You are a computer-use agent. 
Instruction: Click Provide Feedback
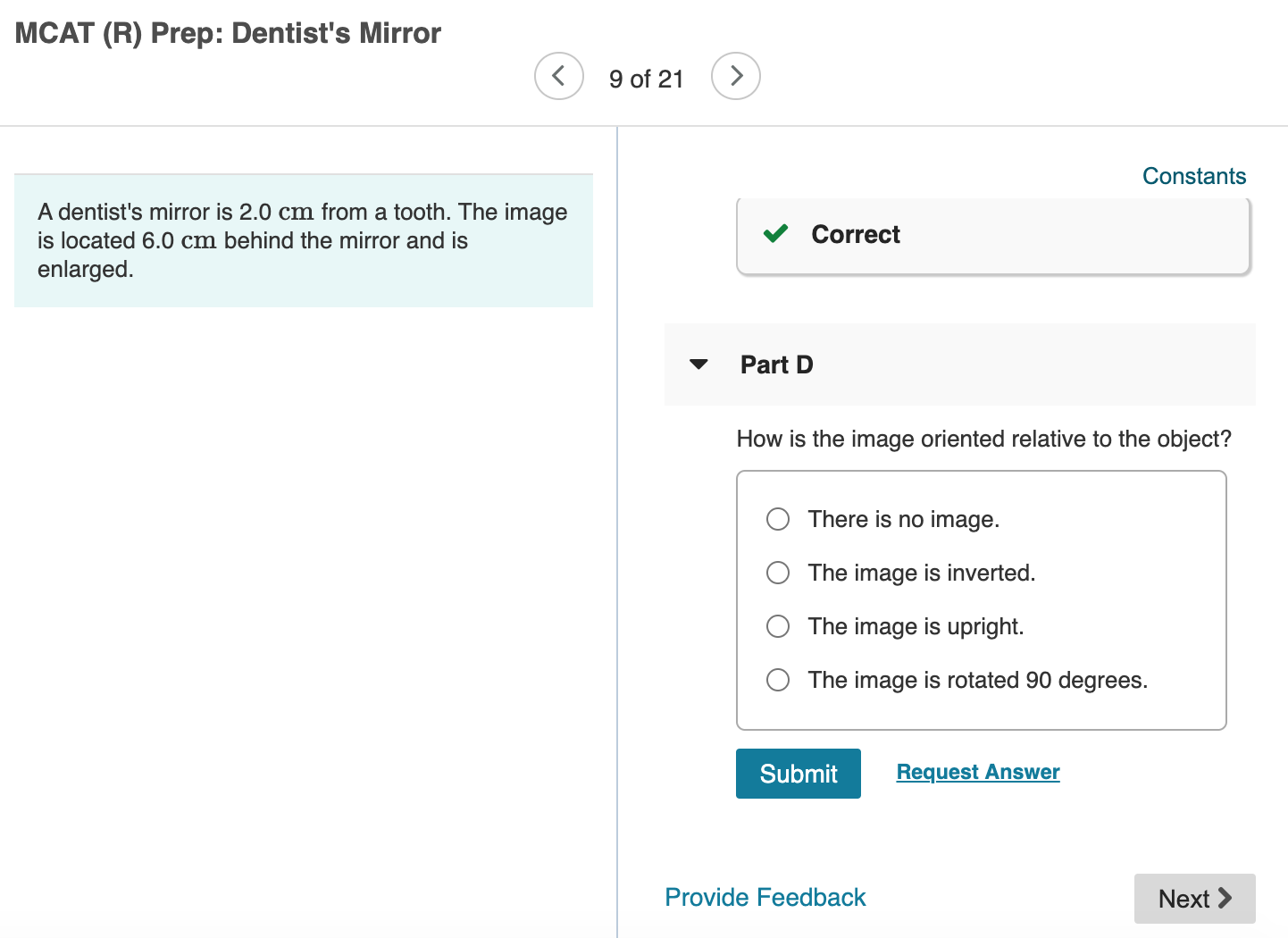click(x=765, y=897)
